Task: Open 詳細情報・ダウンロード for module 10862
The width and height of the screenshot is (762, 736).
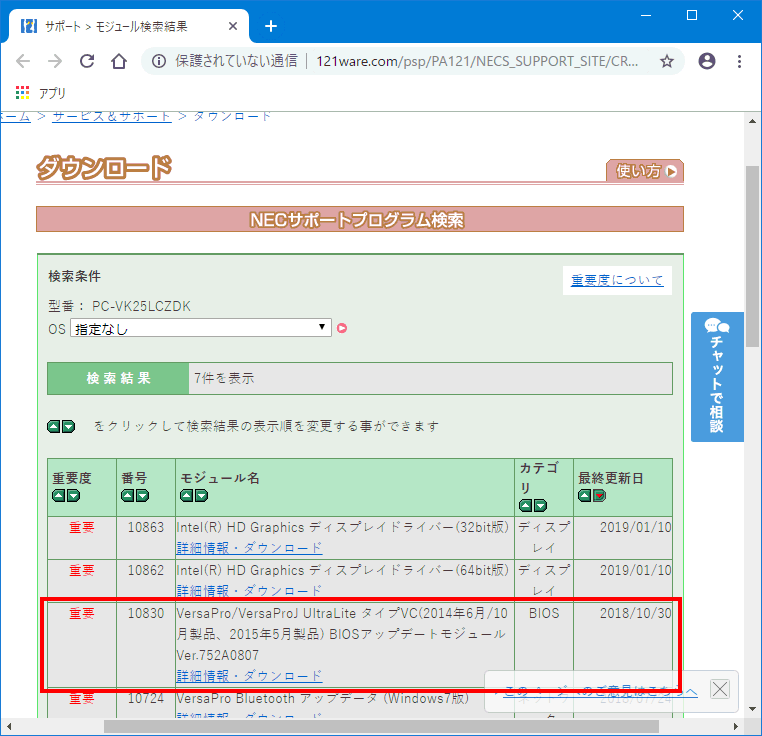Action: pos(249,591)
